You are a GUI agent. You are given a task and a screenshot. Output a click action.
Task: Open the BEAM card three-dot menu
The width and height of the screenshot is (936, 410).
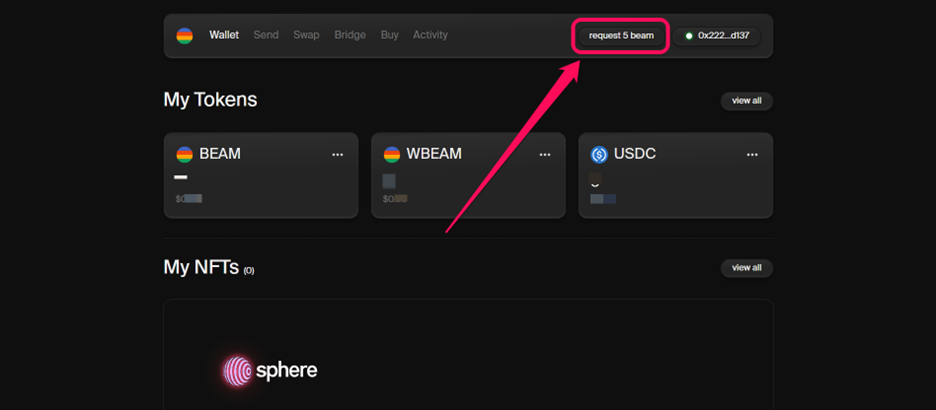pos(338,155)
